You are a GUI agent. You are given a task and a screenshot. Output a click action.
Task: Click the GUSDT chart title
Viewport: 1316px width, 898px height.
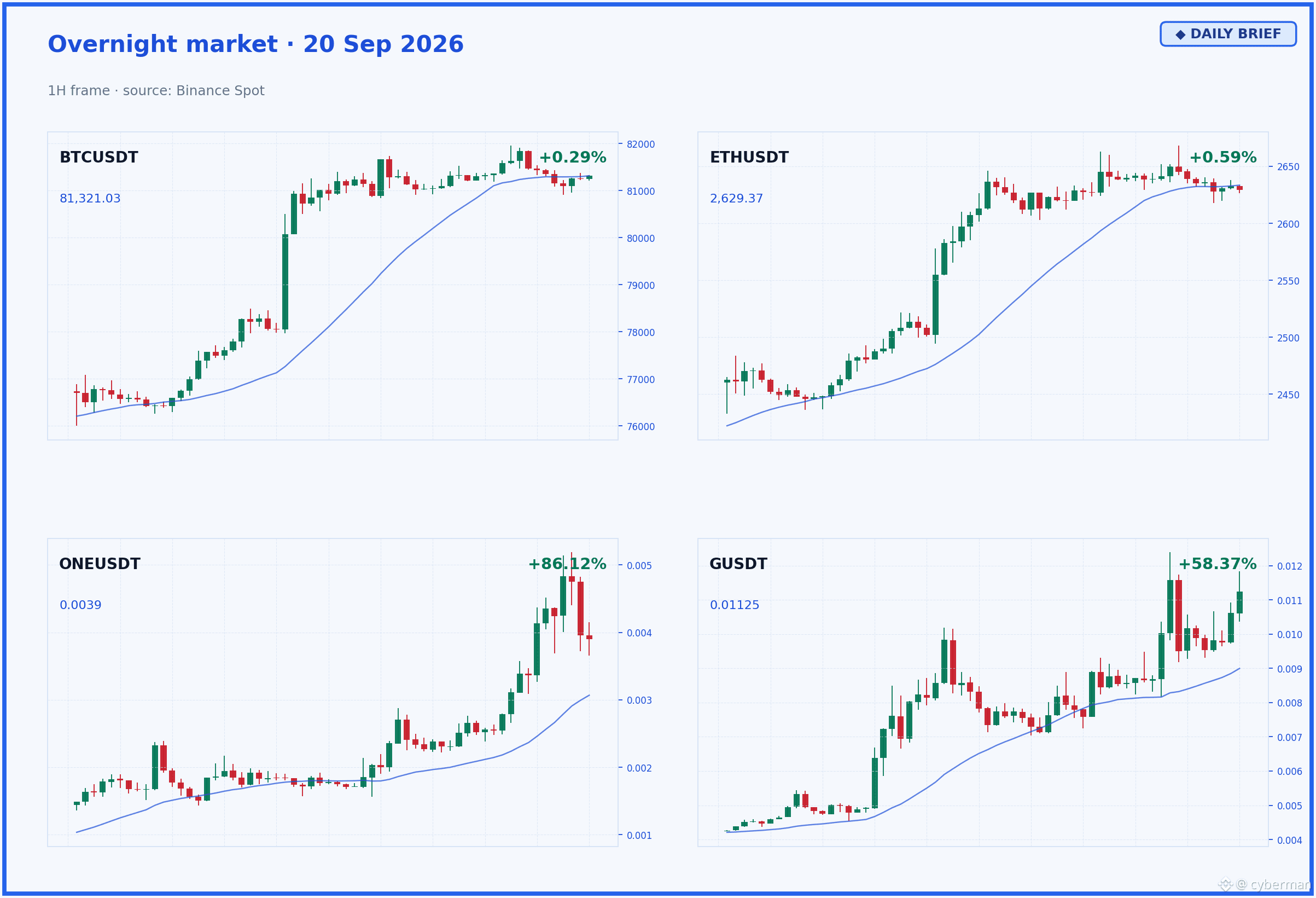coord(738,564)
